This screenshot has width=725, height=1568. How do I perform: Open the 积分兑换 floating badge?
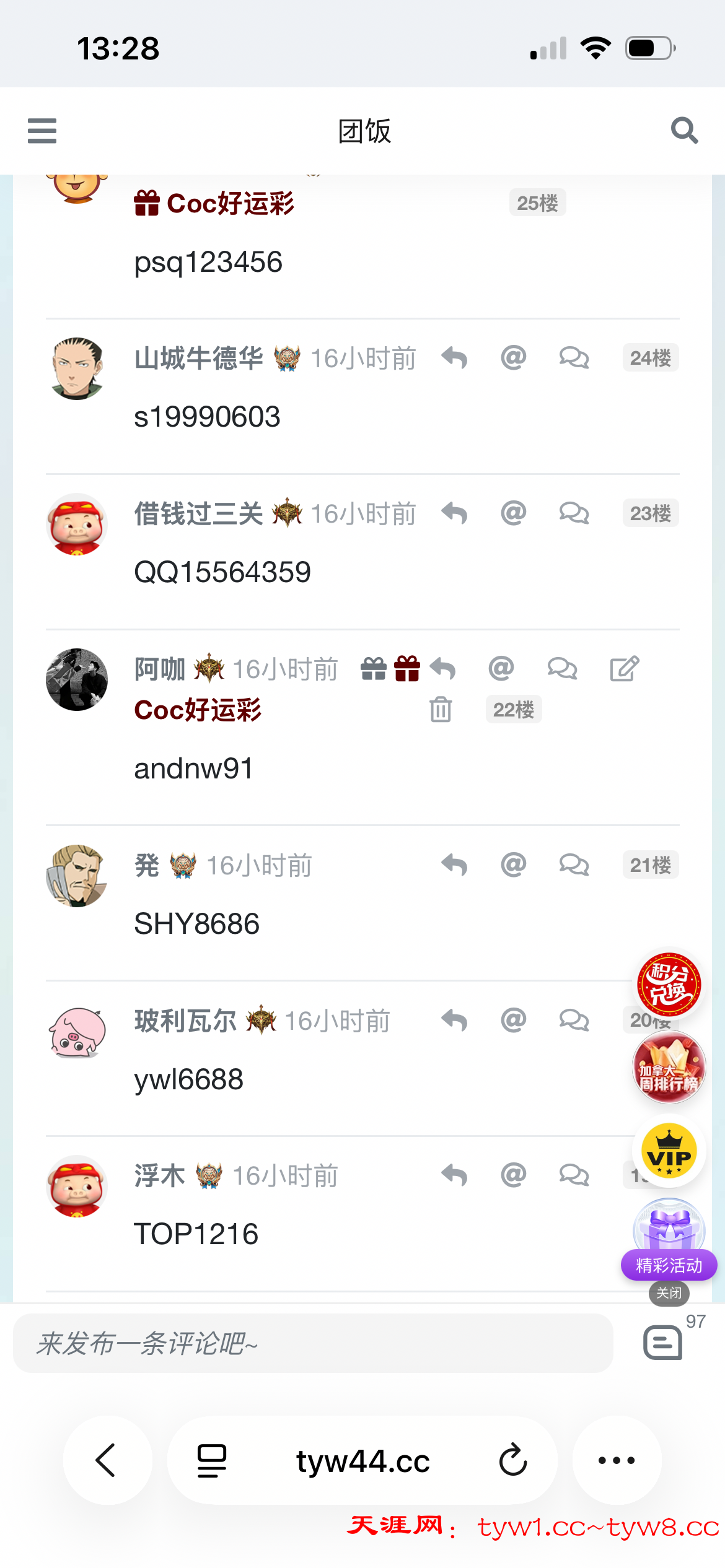pos(669,985)
